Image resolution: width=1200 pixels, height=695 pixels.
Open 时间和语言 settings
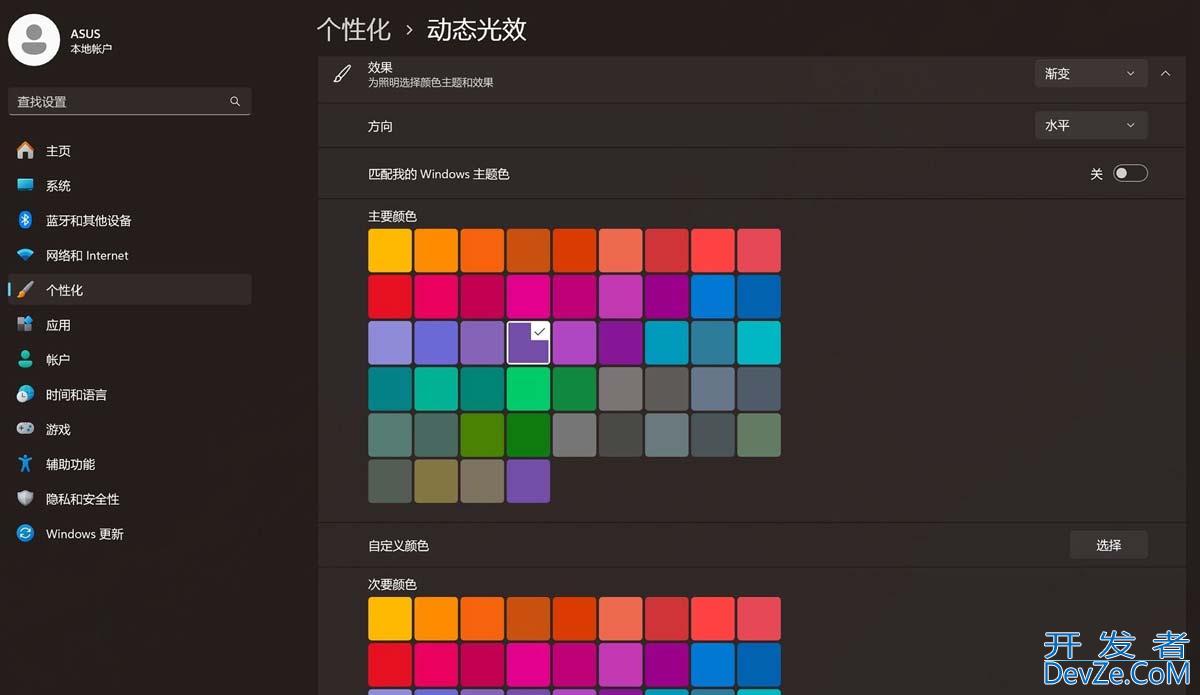(x=129, y=394)
